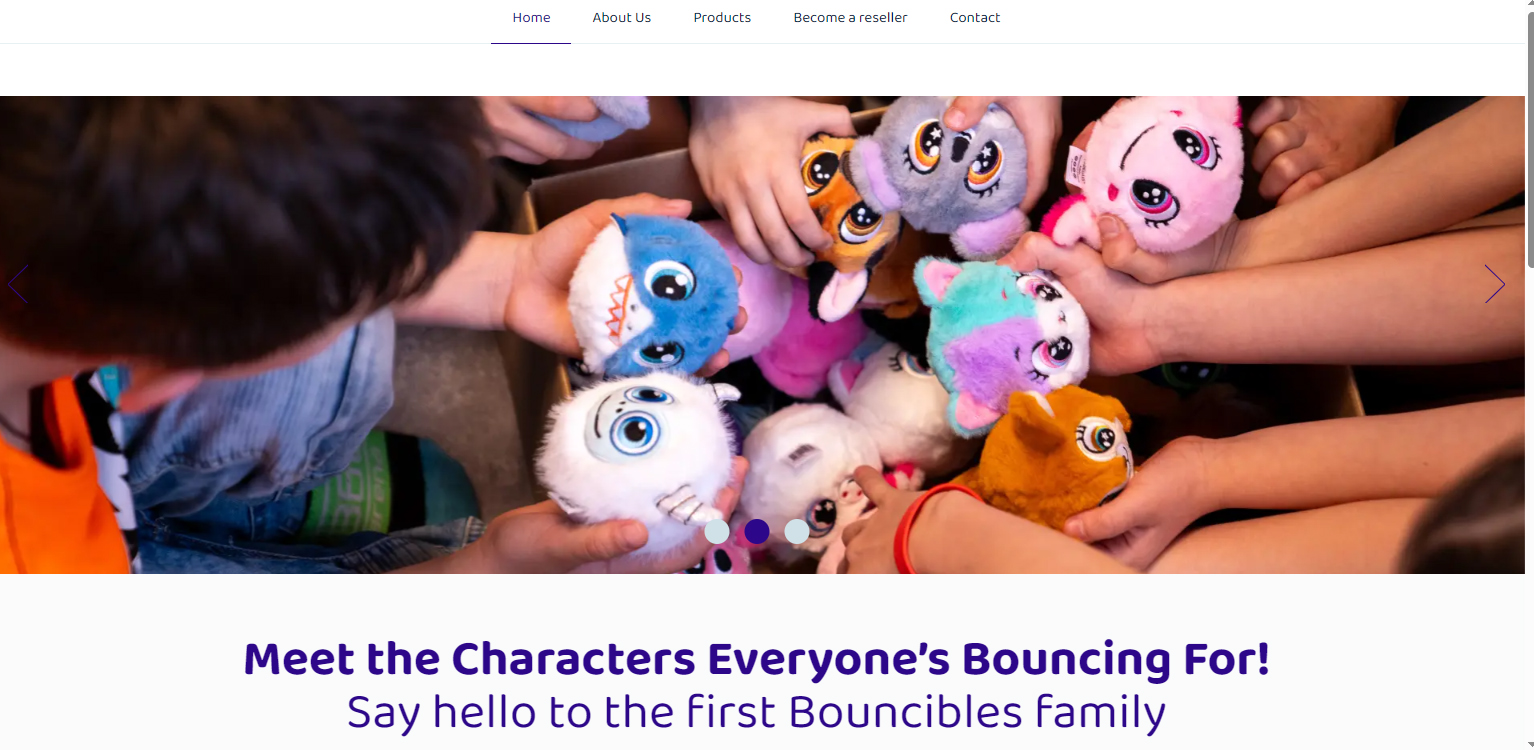Select the first carousel indicator dot
The width and height of the screenshot is (1534, 750).
(717, 531)
